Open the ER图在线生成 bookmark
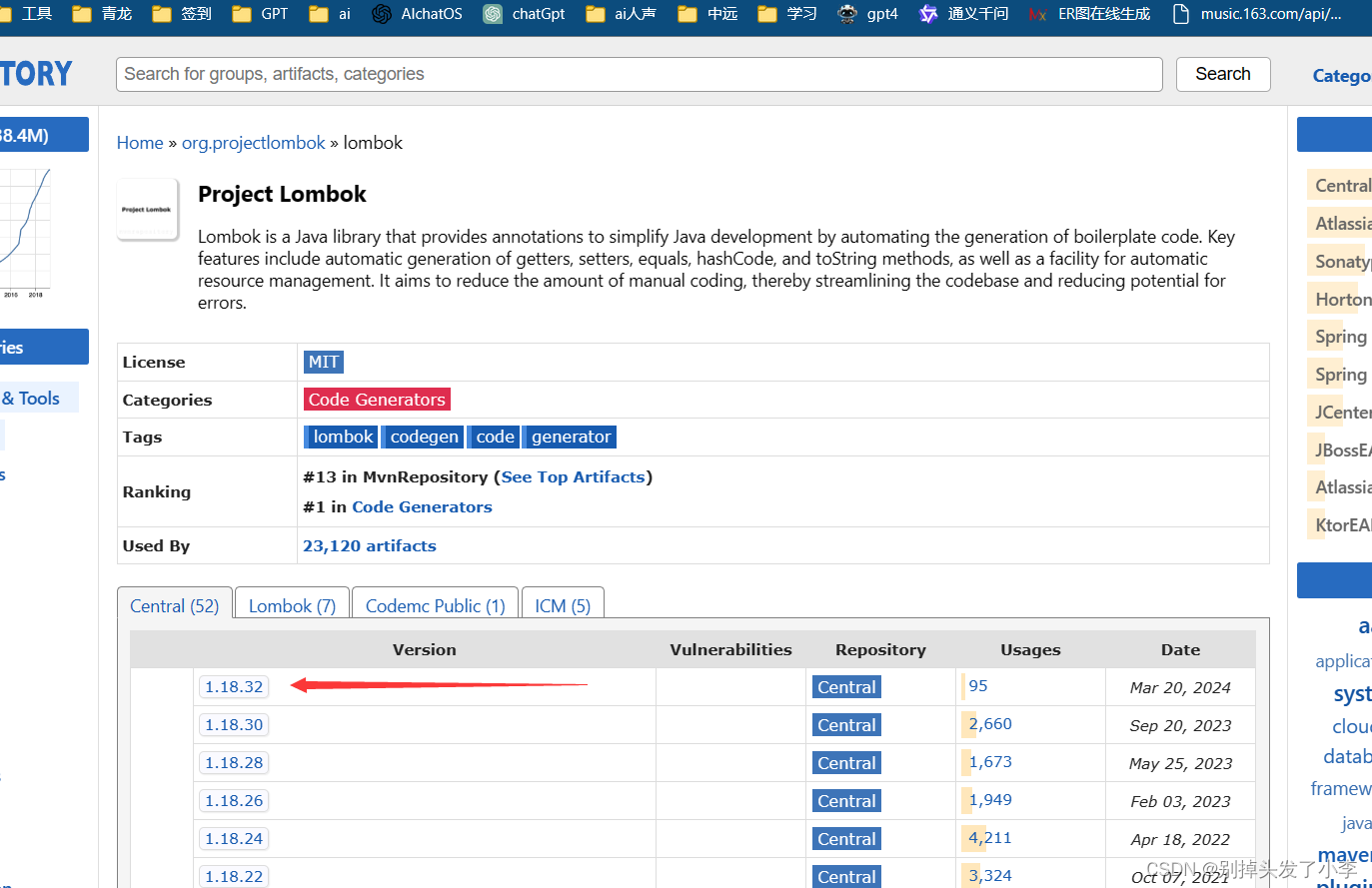1372x888 pixels. pos(1090,14)
